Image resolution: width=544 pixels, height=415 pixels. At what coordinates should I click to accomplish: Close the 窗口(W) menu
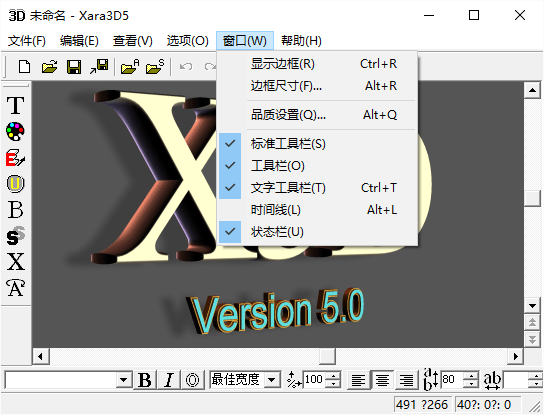(245, 41)
